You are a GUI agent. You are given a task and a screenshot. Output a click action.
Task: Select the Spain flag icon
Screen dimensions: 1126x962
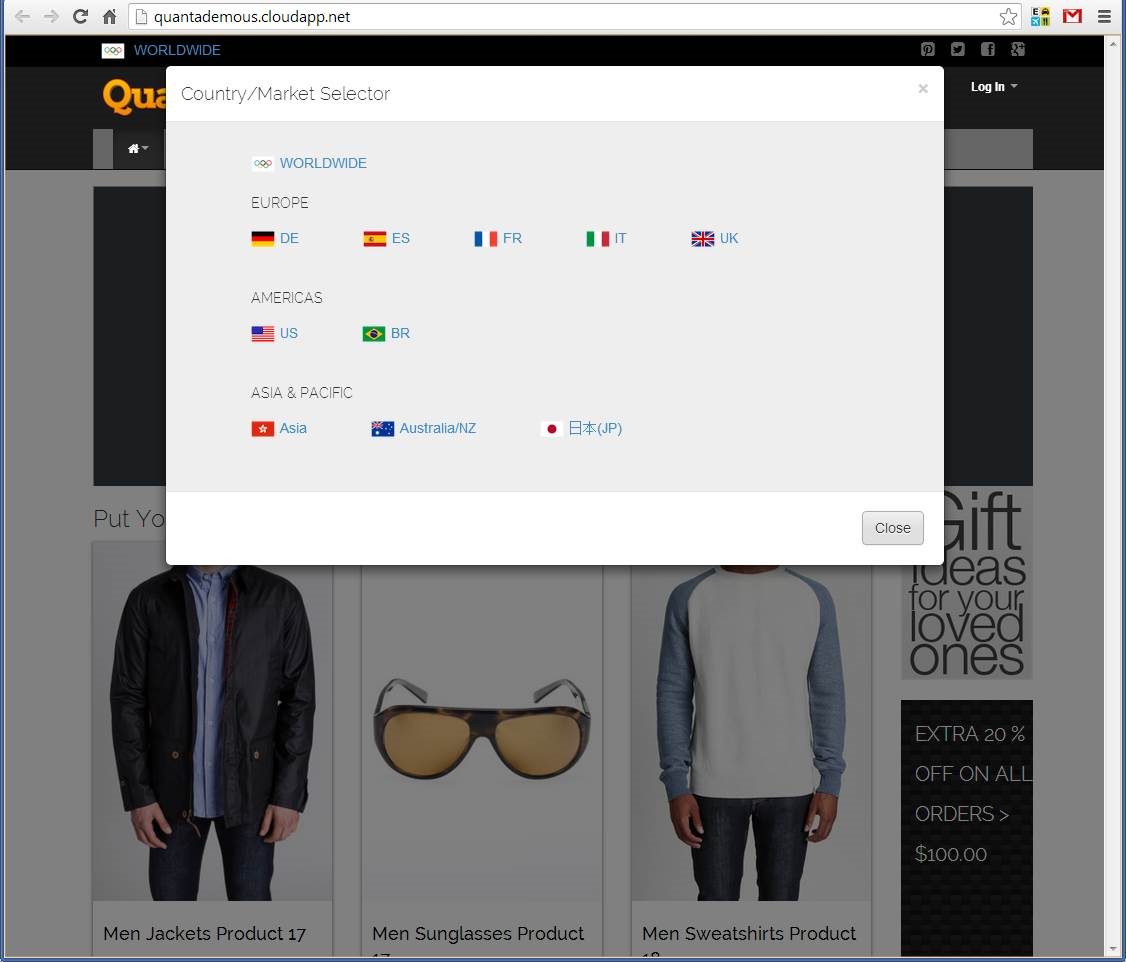(375, 239)
